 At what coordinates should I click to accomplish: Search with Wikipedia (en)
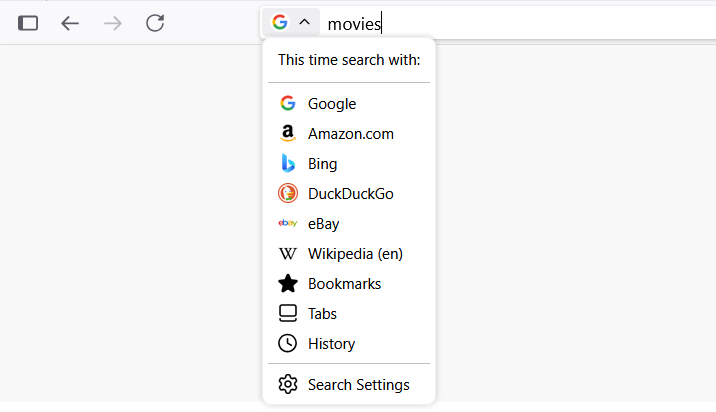pos(349,254)
